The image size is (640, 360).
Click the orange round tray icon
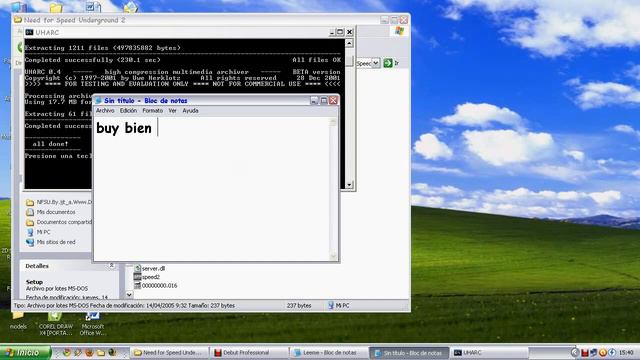[x=602, y=353]
